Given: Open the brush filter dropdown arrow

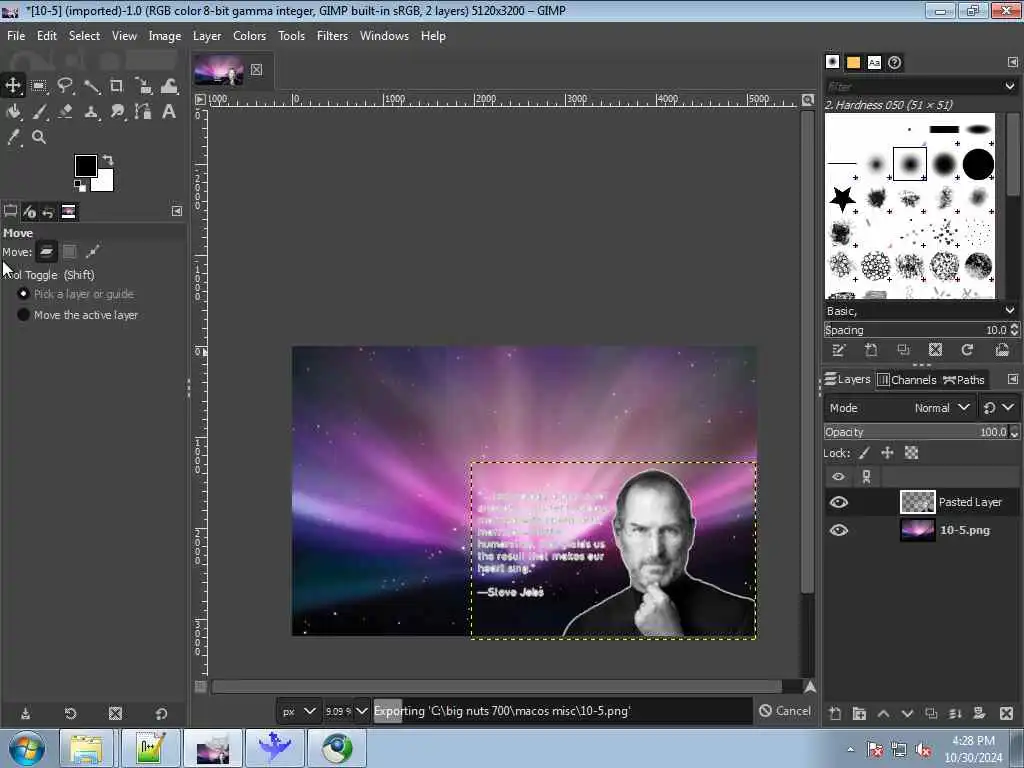Looking at the screenshot, I should click(x=1010, y=86).
